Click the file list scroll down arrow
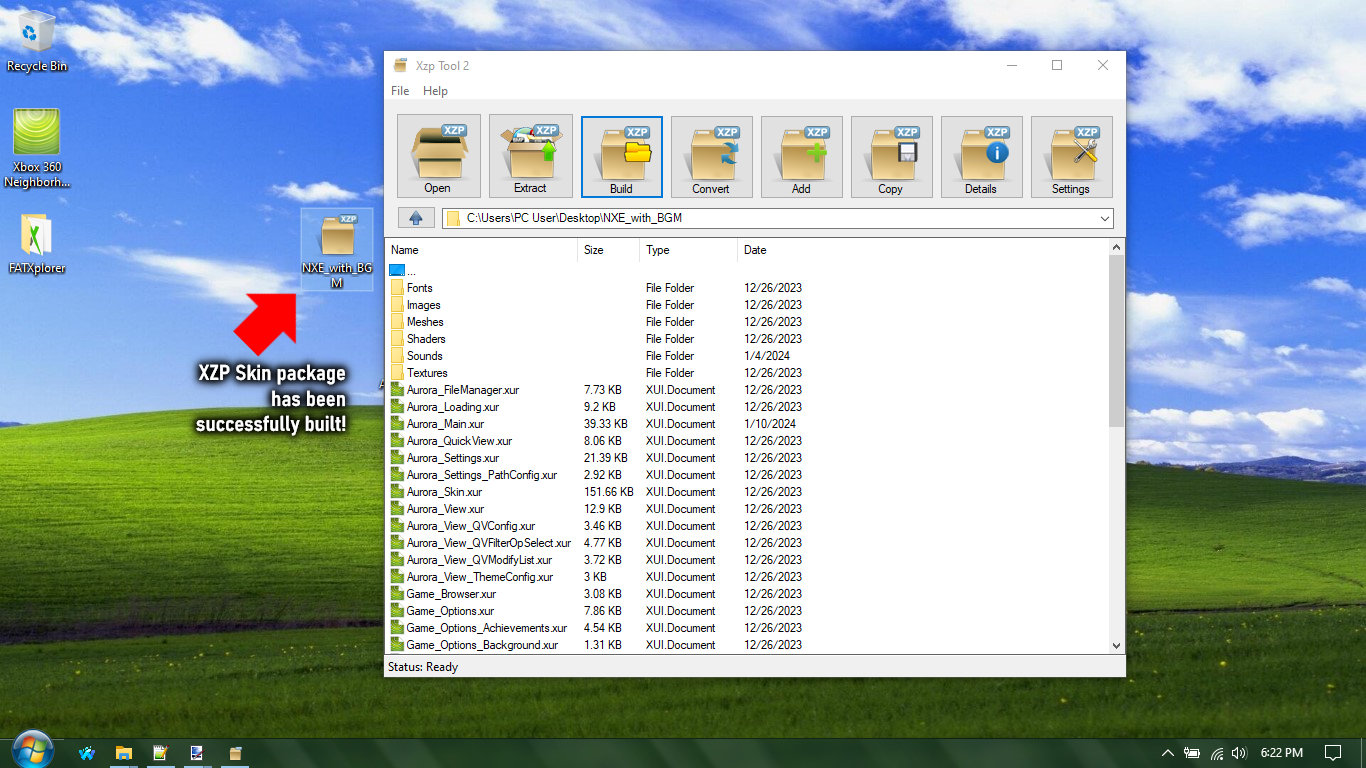 point(1117,646)
